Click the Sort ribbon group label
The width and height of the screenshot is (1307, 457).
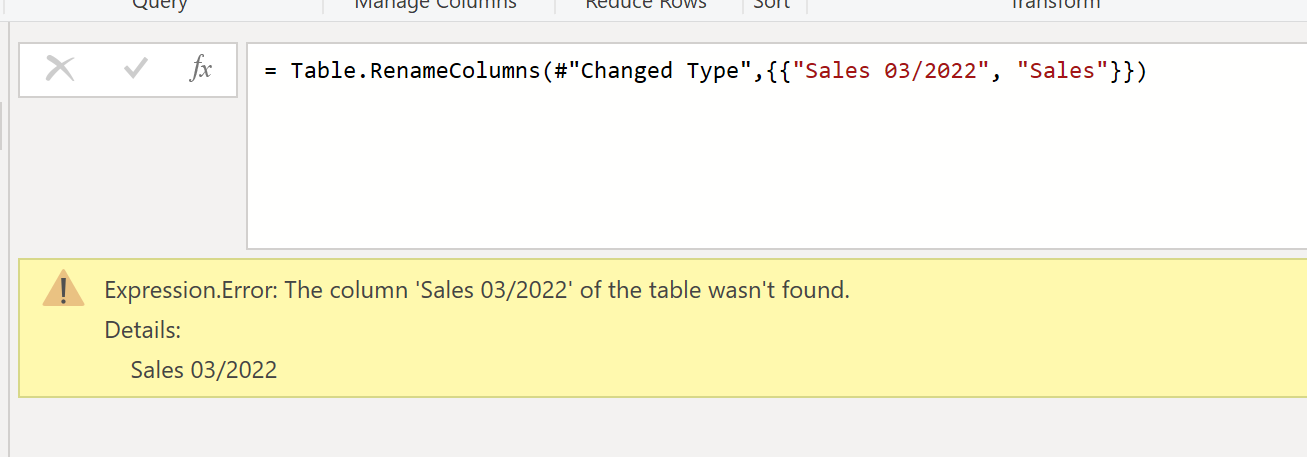(x=771, y=4)
